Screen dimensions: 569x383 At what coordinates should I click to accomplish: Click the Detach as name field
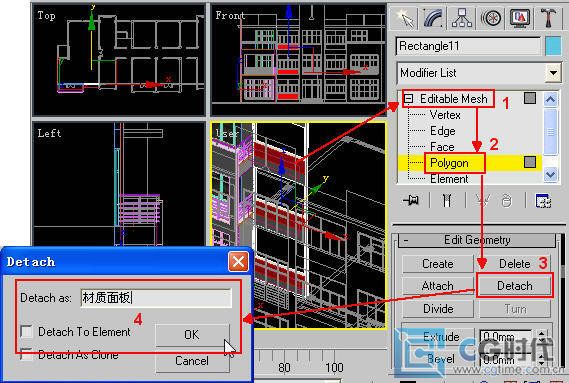pos(156,298)
